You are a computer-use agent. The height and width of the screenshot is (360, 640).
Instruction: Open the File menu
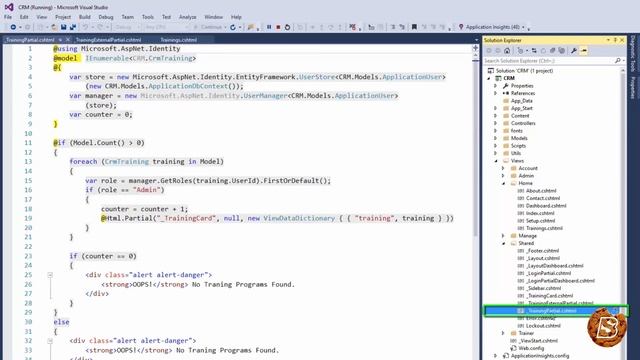point(8,17)
